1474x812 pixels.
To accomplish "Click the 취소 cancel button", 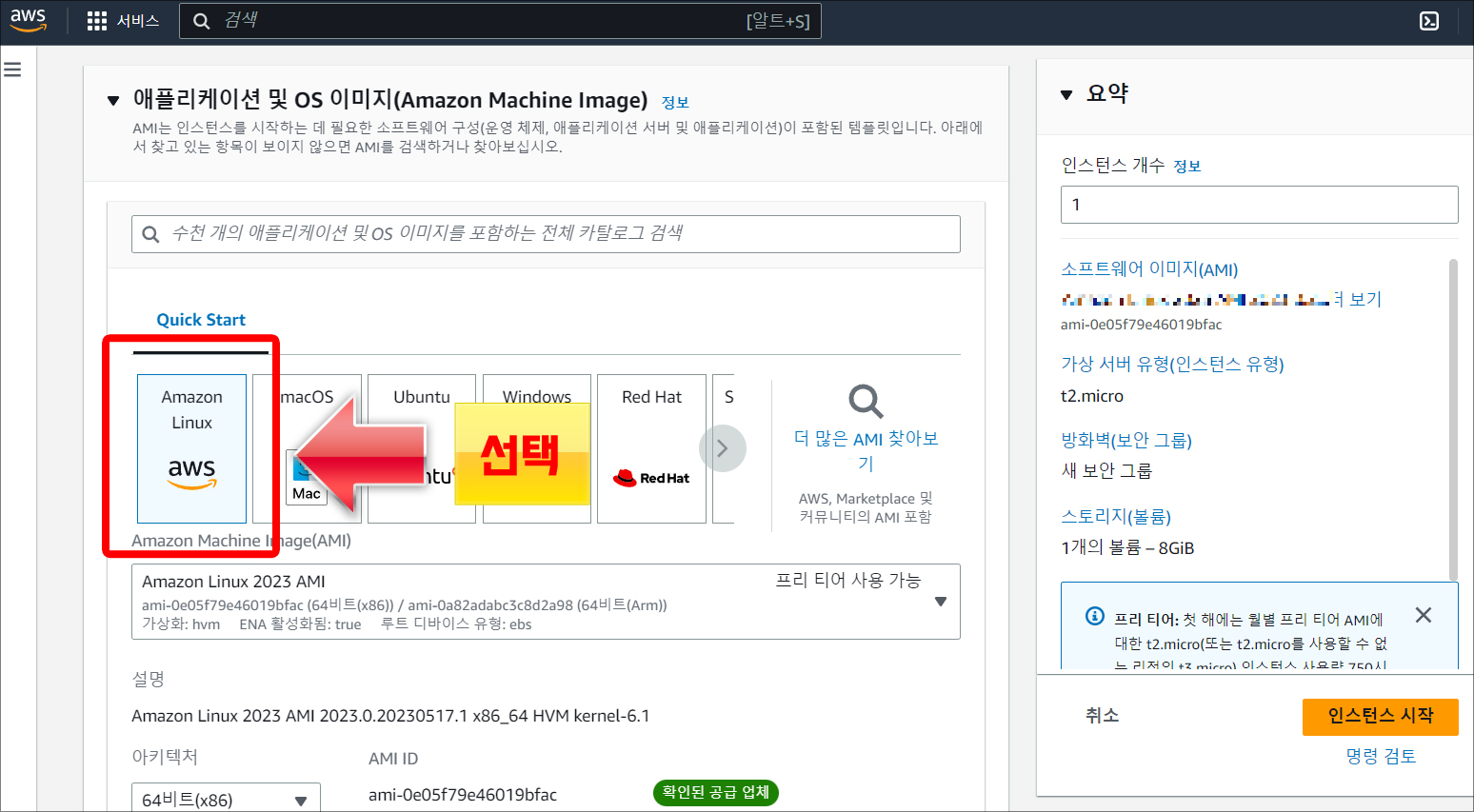I will coord(1102,715).
